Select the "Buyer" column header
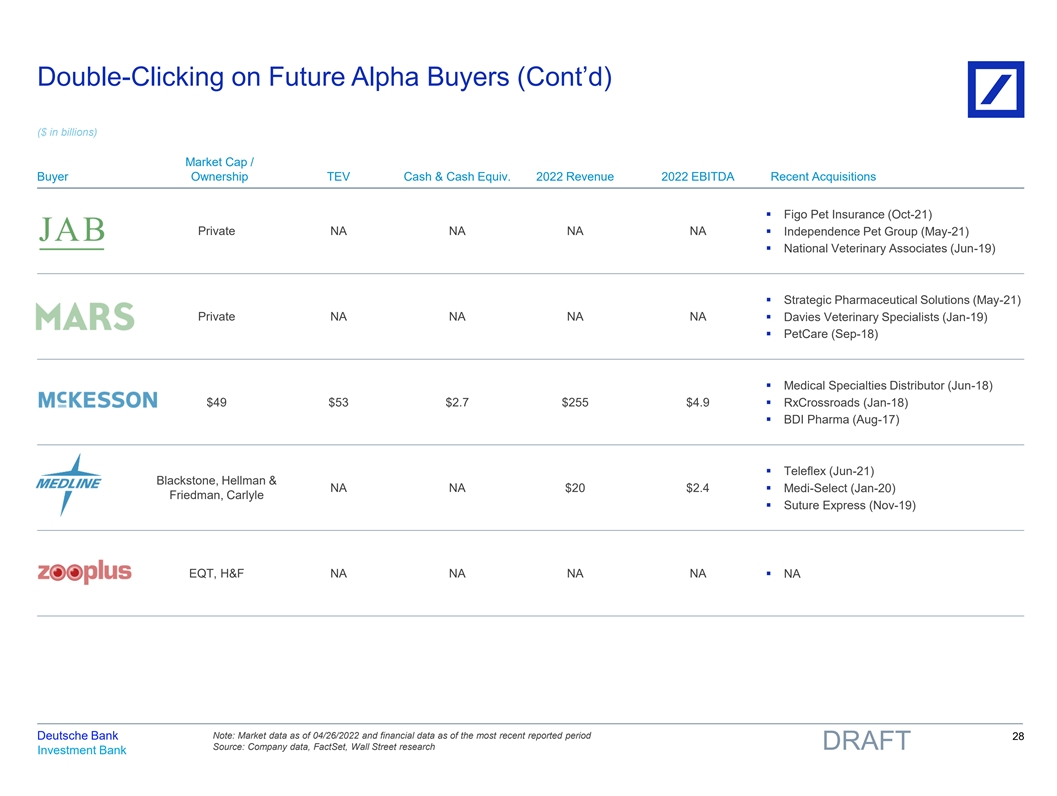 click(x=52, y=177)
